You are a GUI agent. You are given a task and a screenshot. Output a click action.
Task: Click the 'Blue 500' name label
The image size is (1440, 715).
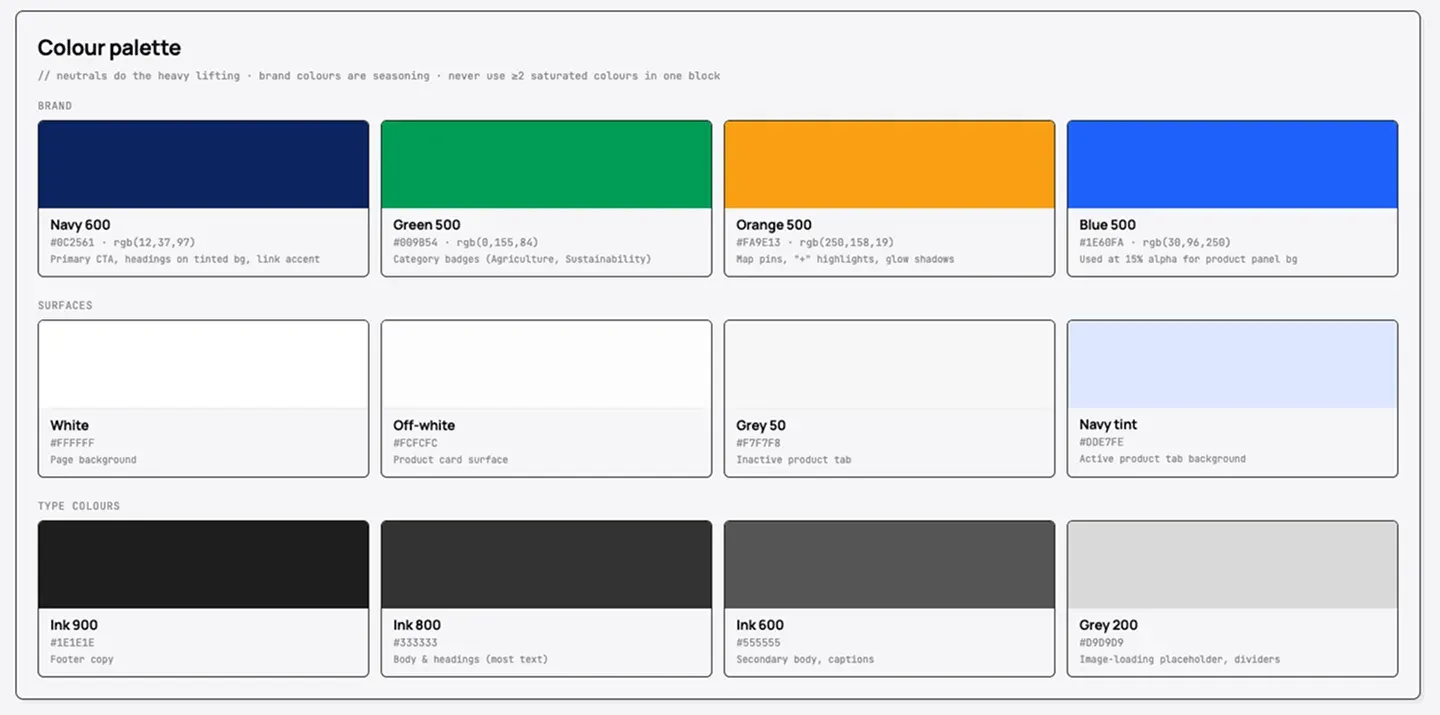tap(1108, 225)
